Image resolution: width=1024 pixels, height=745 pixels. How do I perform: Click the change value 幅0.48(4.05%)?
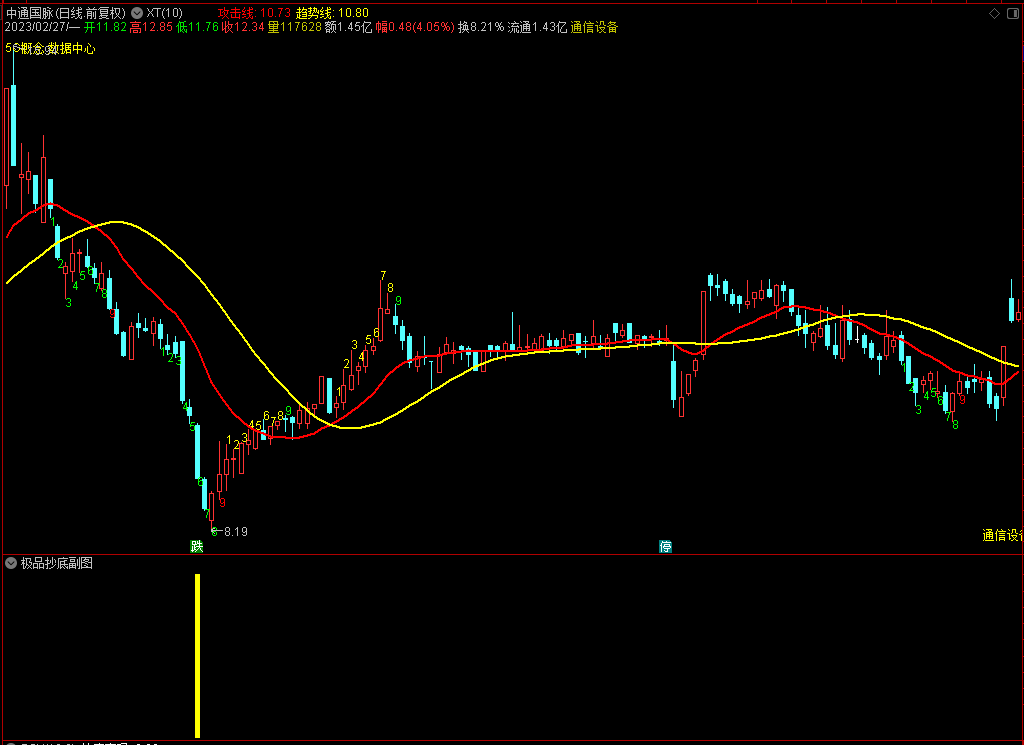[415, 27]
